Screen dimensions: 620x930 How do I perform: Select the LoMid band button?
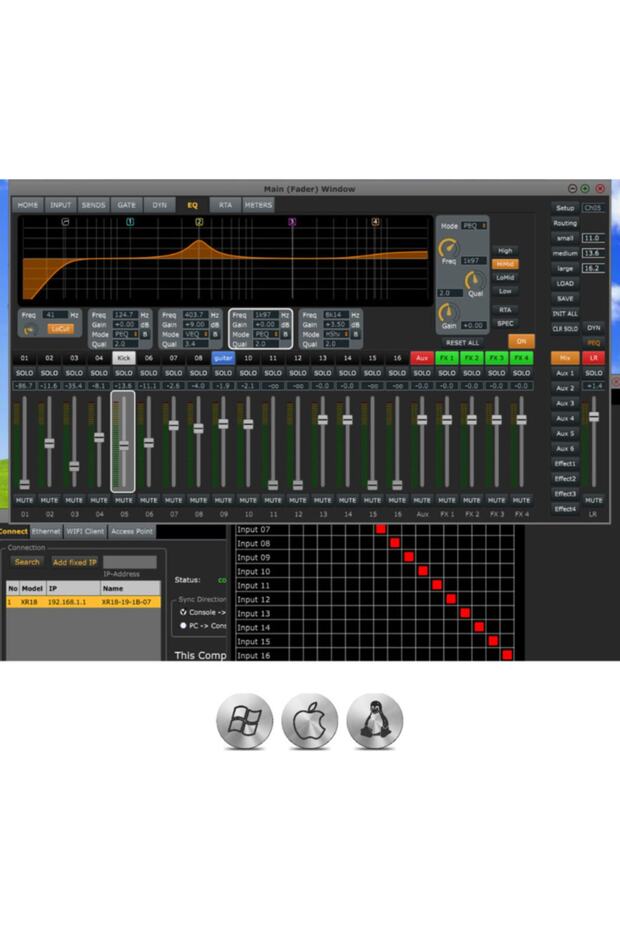tap(505, 278)
